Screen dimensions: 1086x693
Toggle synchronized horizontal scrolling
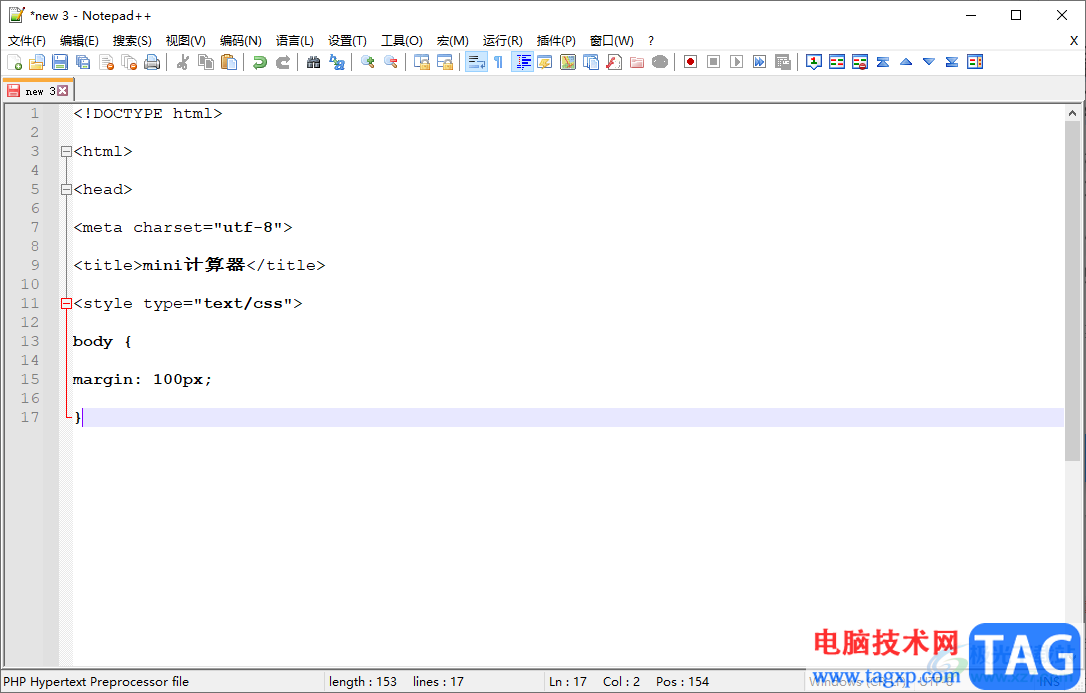coord(445,62)
